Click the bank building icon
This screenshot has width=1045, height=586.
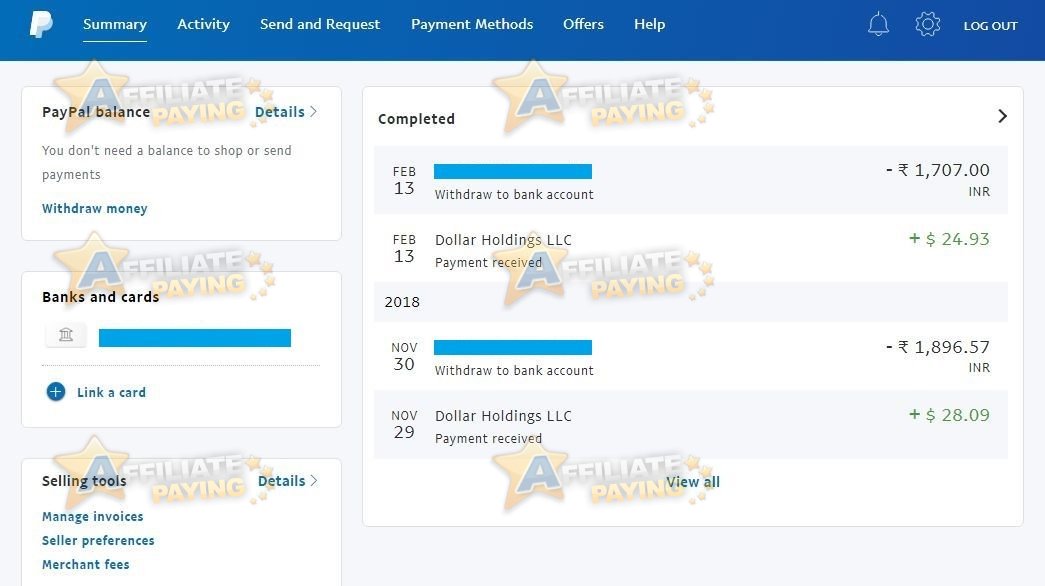[66, 335]
